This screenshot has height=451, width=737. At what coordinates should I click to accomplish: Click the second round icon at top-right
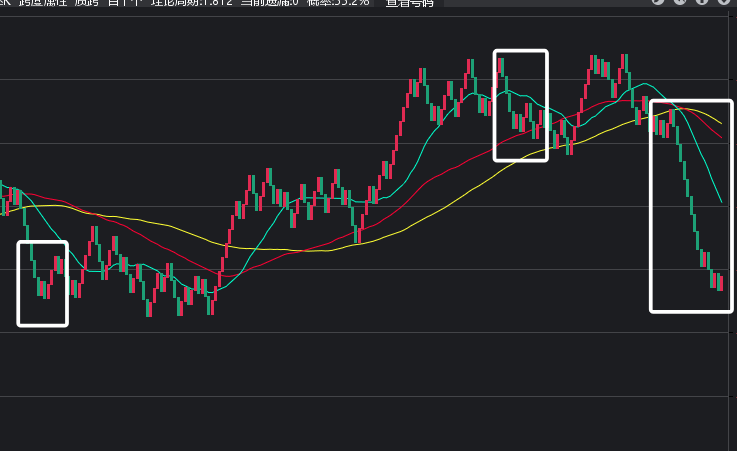pos(678,3)
